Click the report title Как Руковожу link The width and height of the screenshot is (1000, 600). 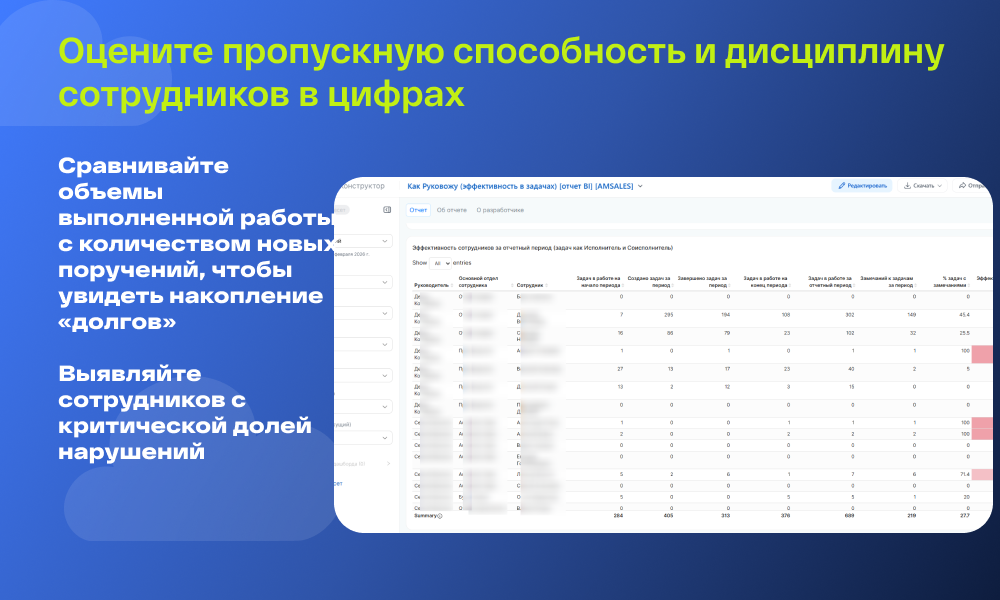click(x=520, y=186)
